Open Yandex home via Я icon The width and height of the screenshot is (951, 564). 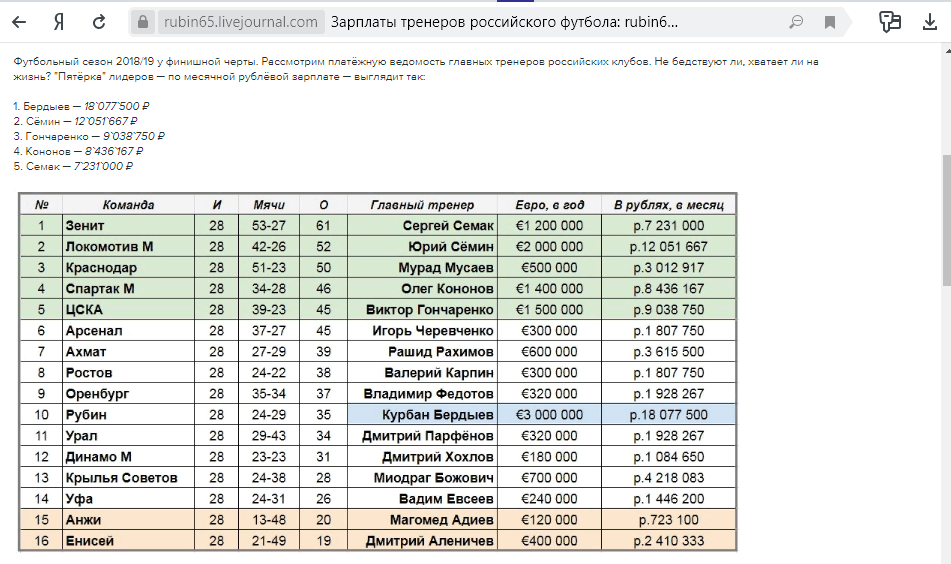[x=59, y=22]
